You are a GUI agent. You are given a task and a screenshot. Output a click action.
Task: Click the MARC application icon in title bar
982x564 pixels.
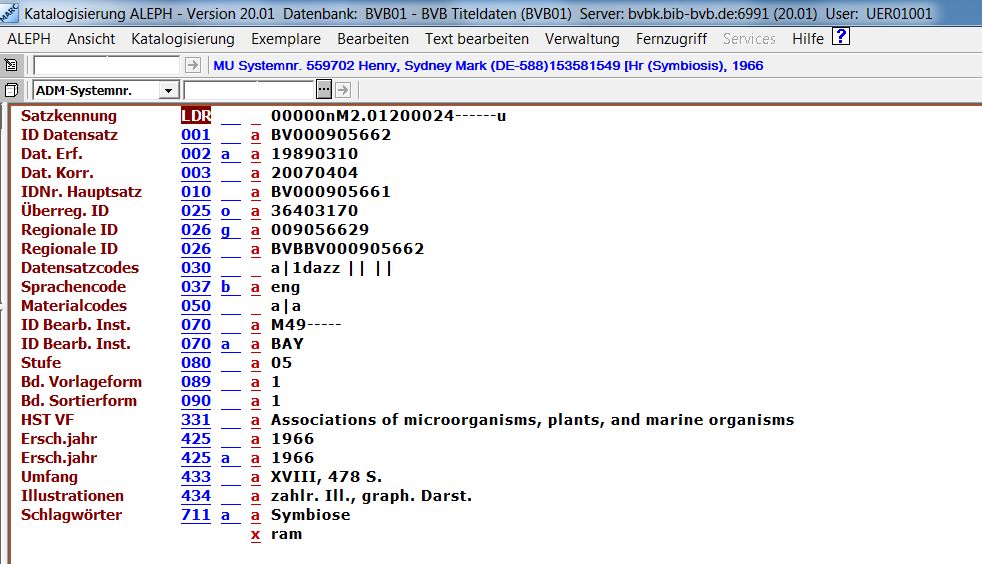pos(10,13)
